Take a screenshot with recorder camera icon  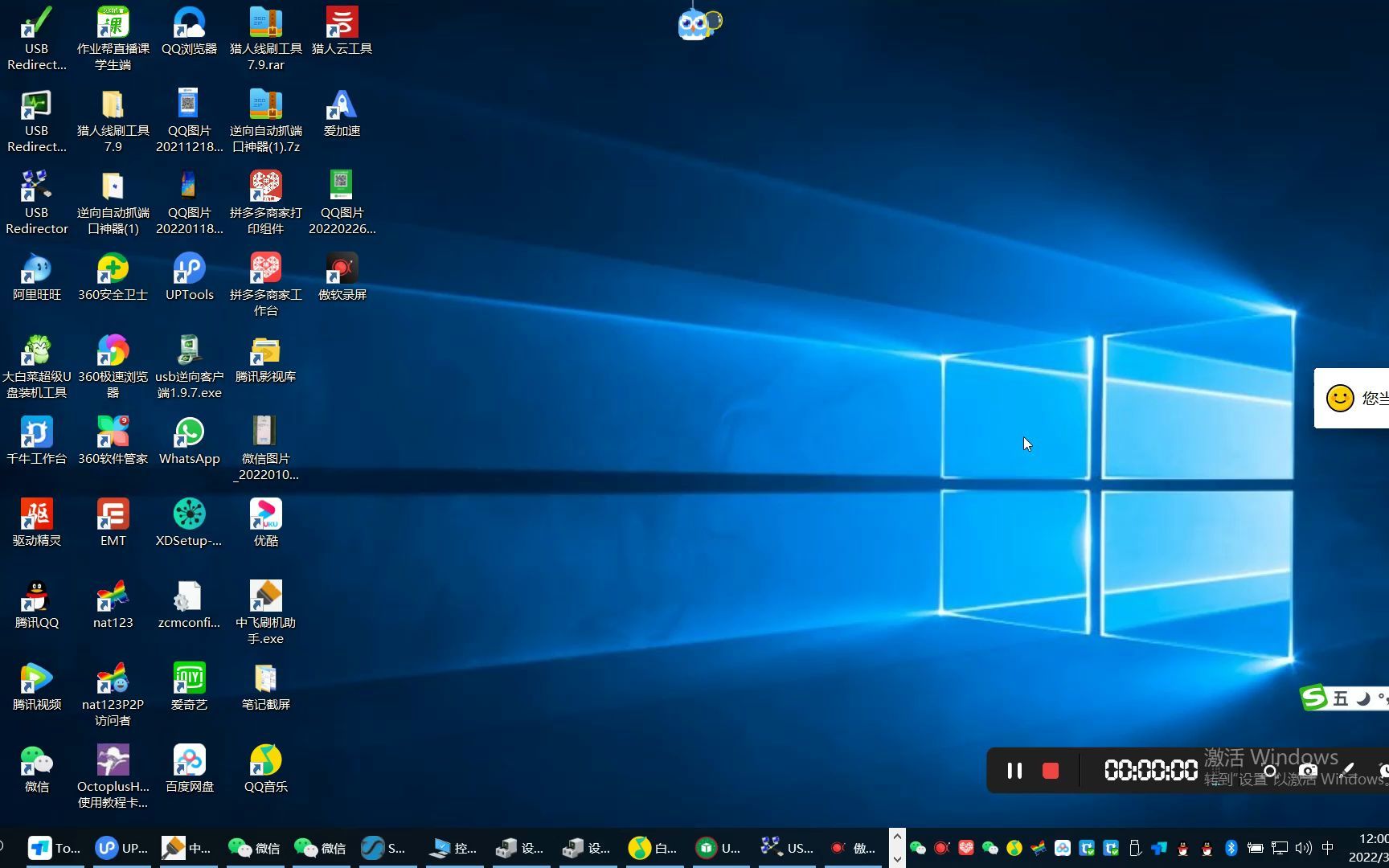tap(1308, 771)
